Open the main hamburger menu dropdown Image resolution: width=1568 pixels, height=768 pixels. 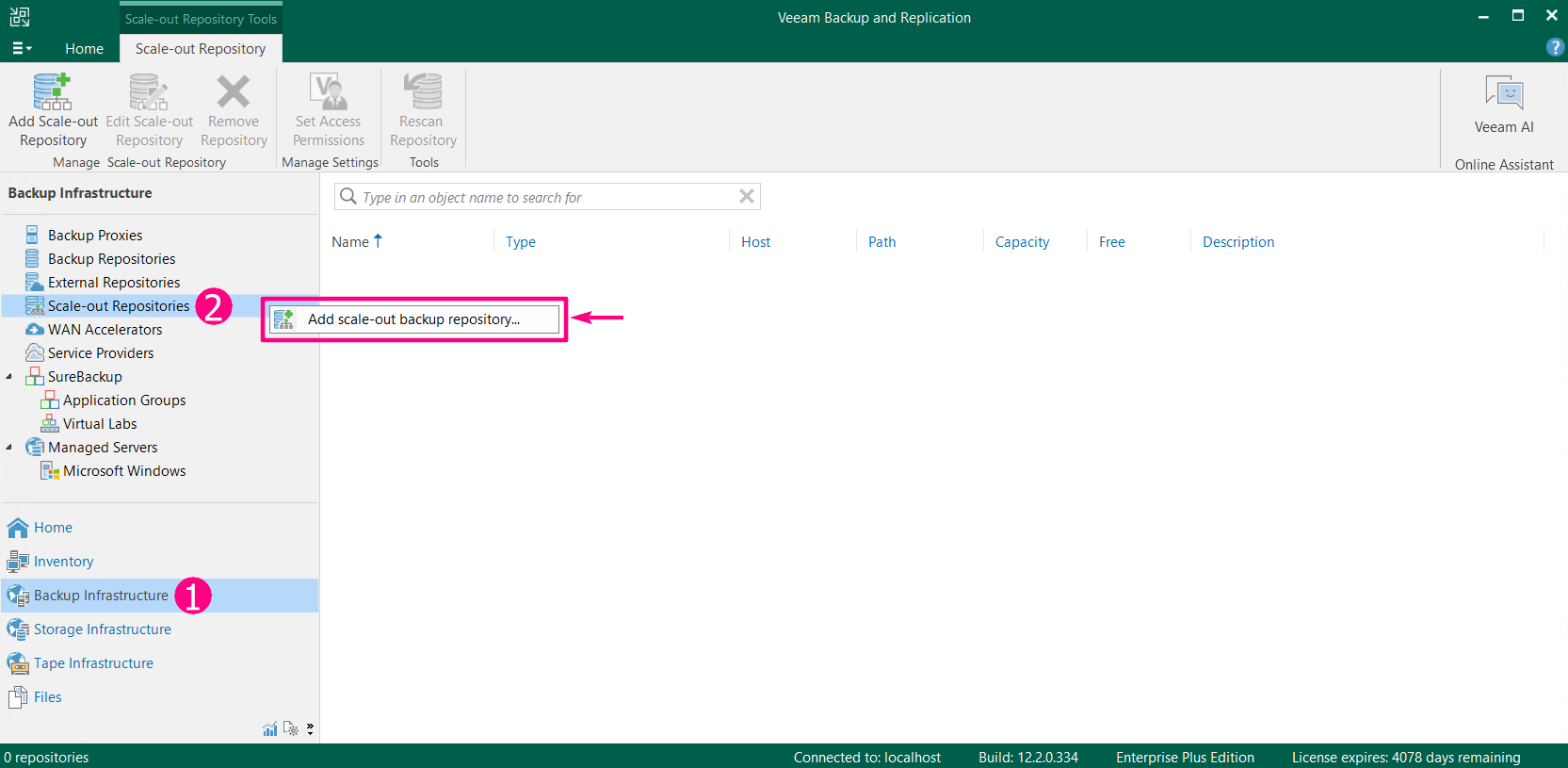[22, 48]
